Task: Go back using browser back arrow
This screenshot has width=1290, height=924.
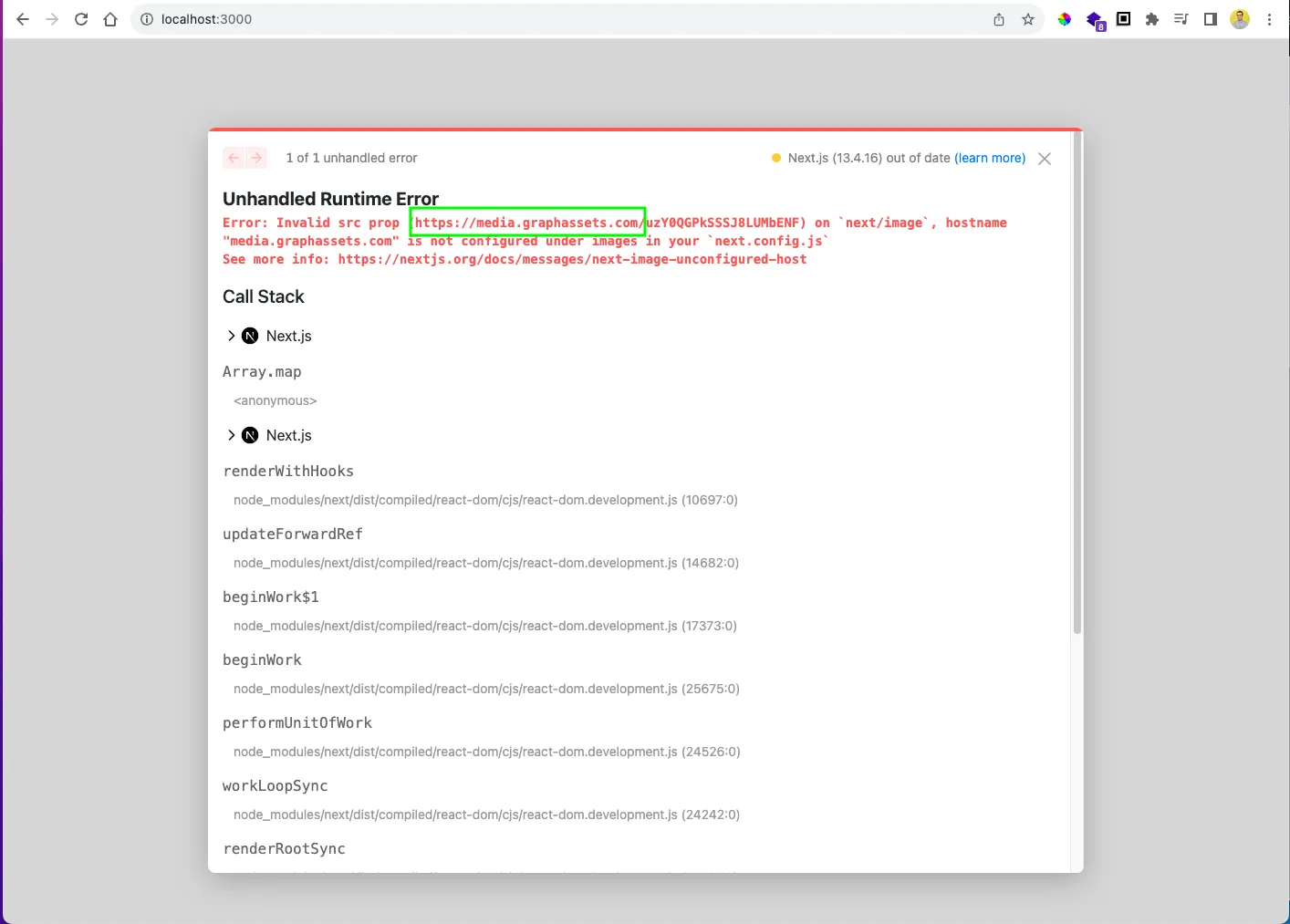Action: coord(23,19)
